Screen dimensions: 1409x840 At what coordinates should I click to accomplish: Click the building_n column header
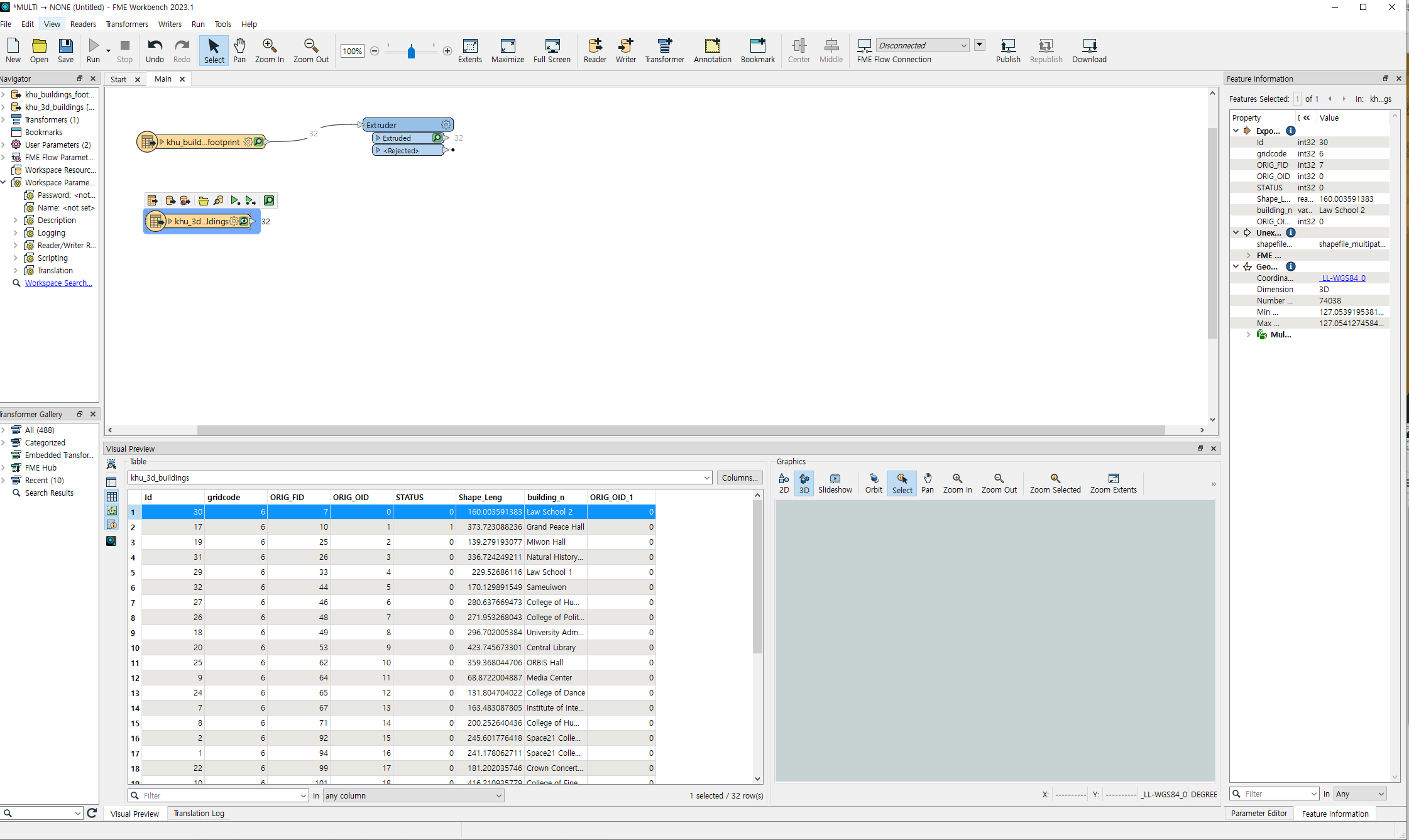(x=555, y=497)
